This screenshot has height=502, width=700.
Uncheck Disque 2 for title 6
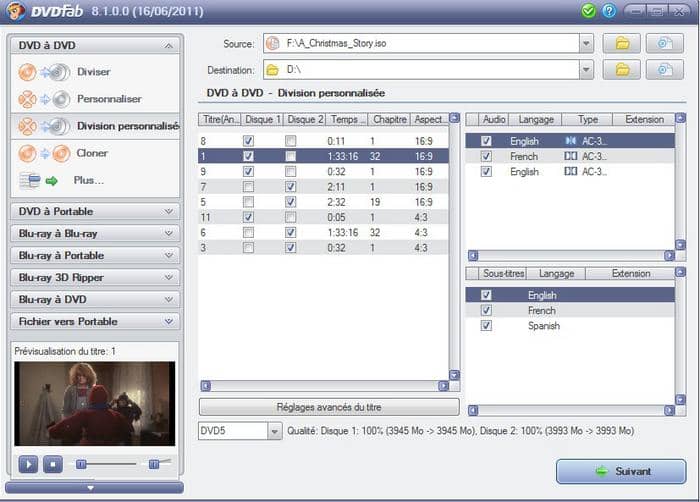tap(290, 232)
